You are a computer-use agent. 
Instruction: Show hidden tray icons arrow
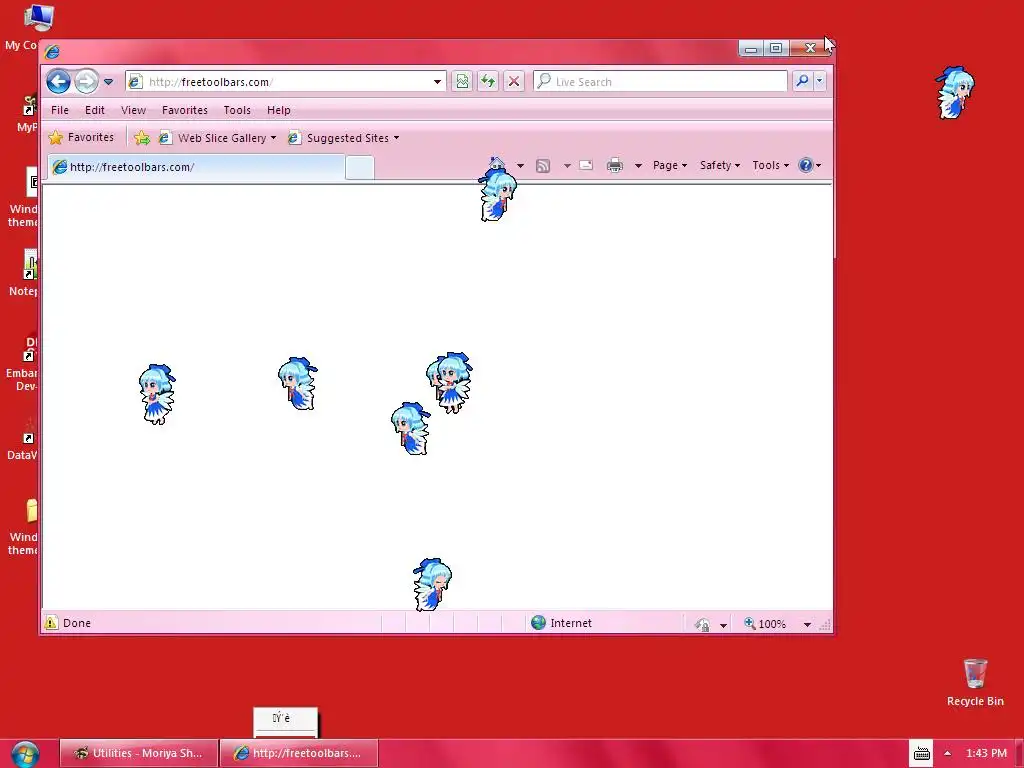coord(947,753)
